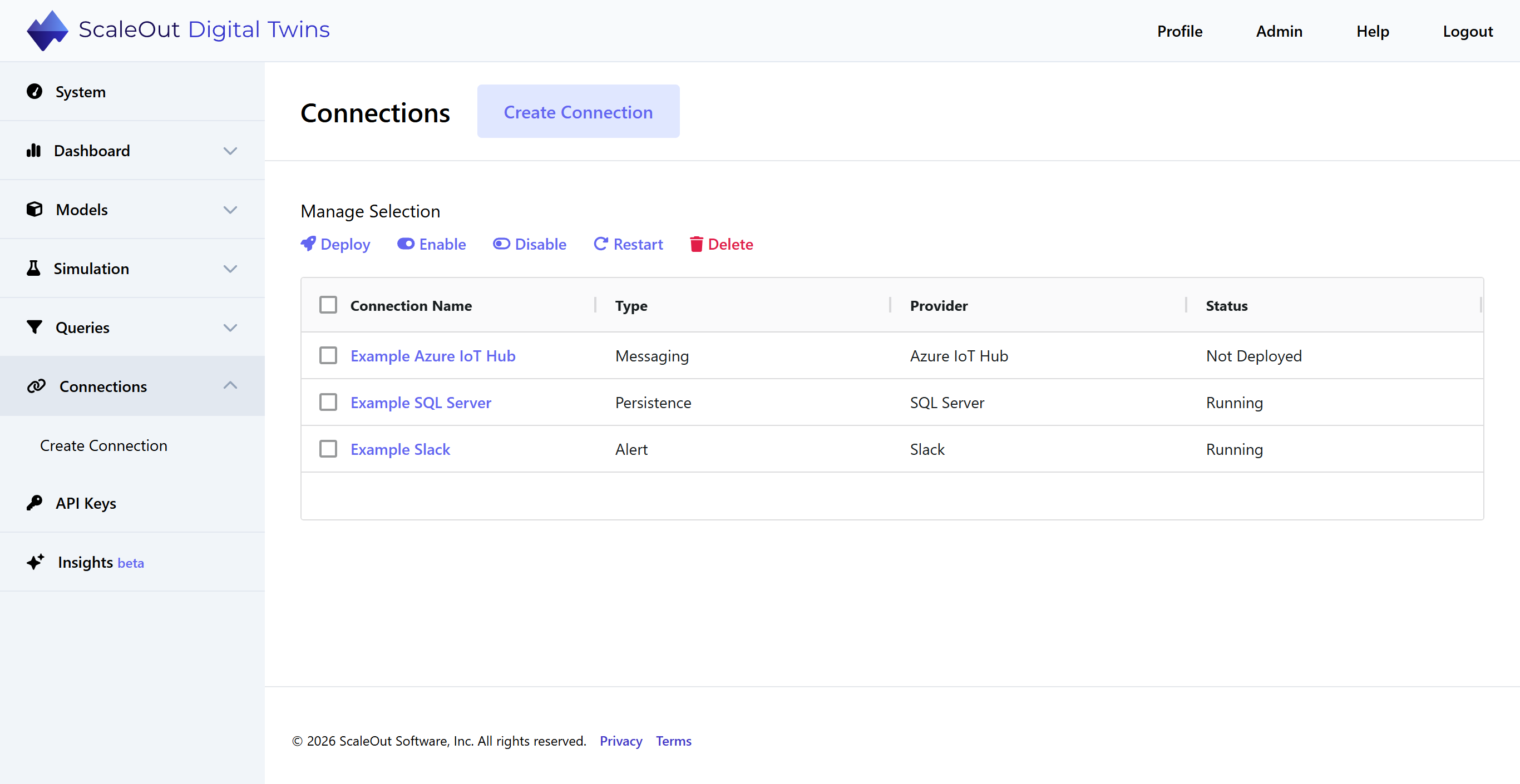Click the Deploy action label
This screenshot has height=784, width=1520.
(345, 244)
